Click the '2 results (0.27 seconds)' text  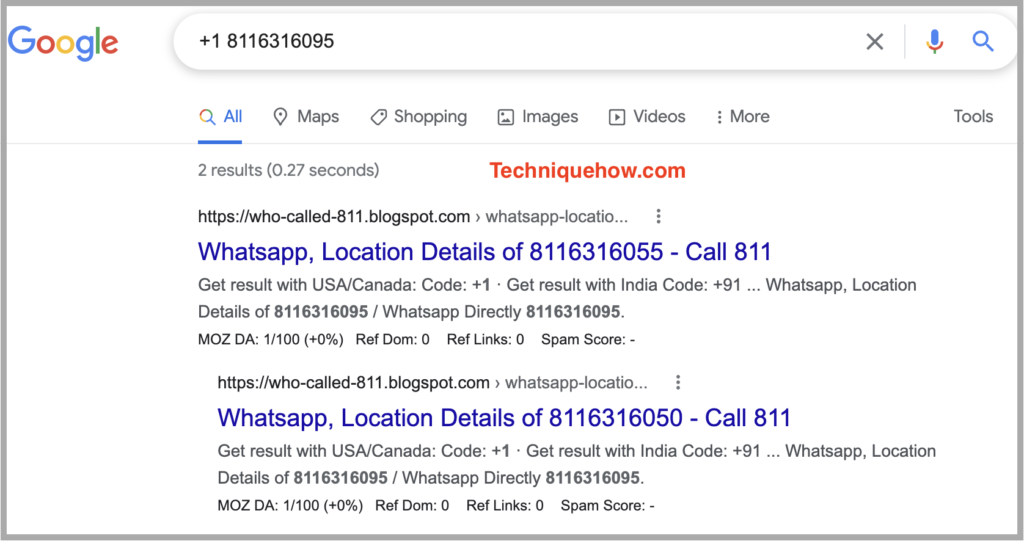(289, 170)
